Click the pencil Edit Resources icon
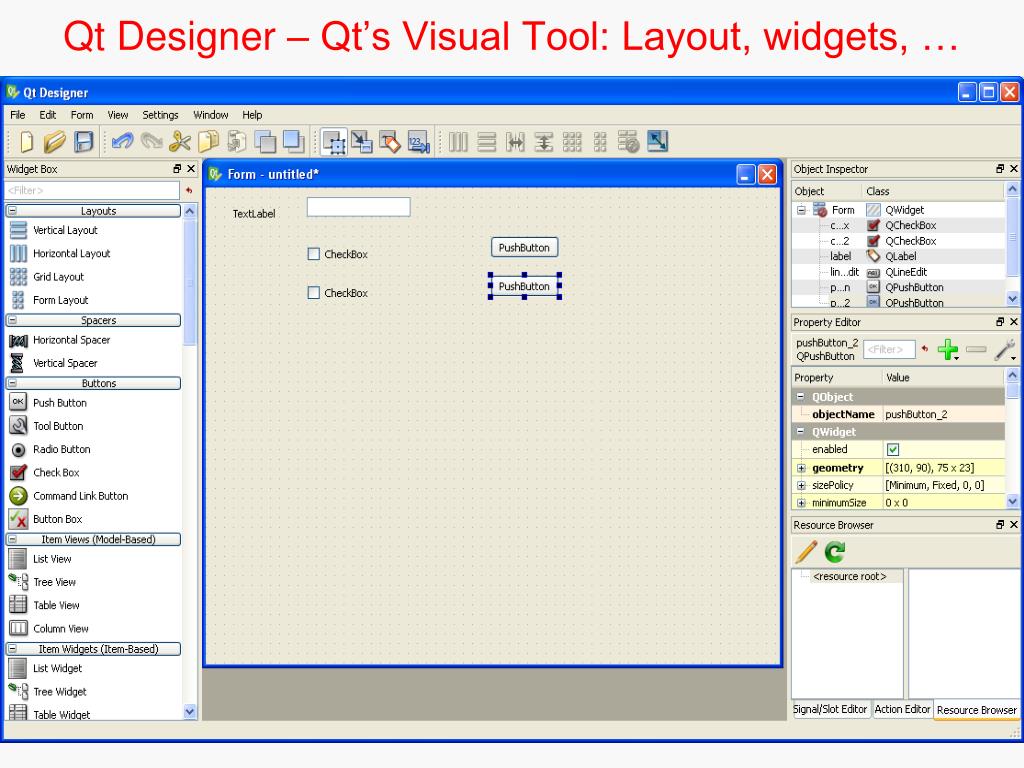This screenshot has height=768, width=1024. click(x=807, y=552)
